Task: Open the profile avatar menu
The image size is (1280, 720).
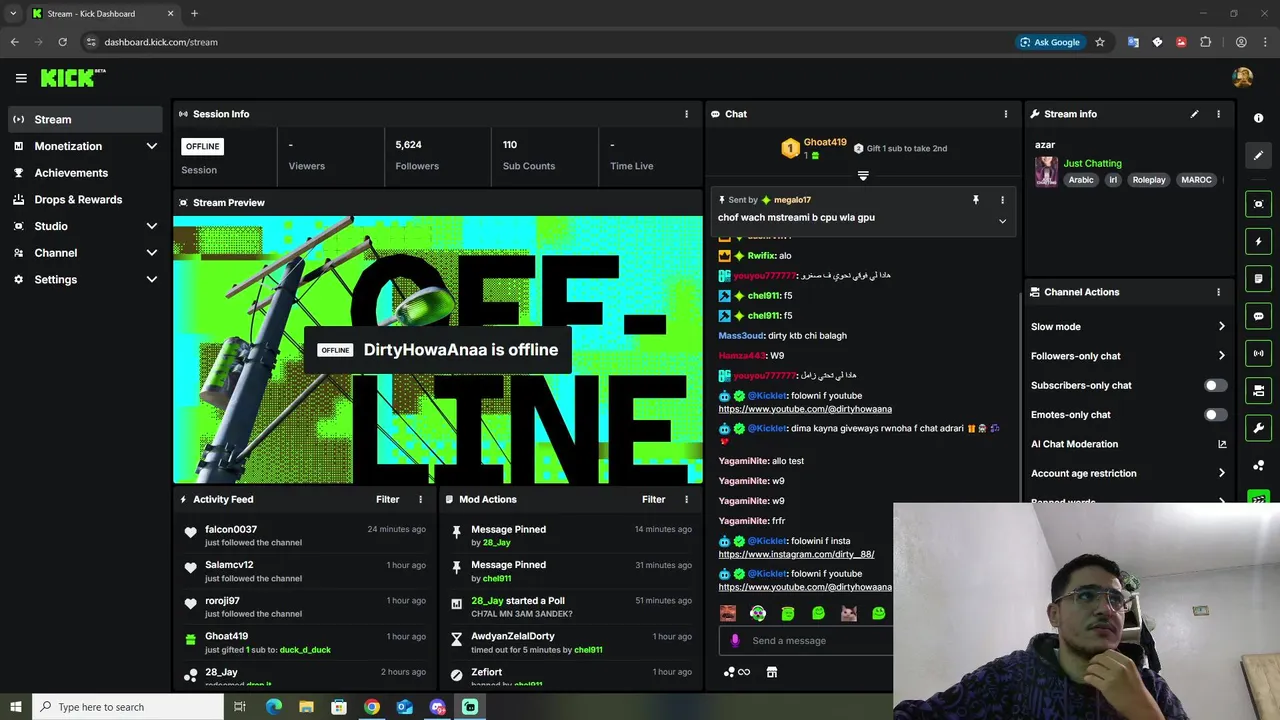Action: pyautogui.click(x=1243, y=78)
